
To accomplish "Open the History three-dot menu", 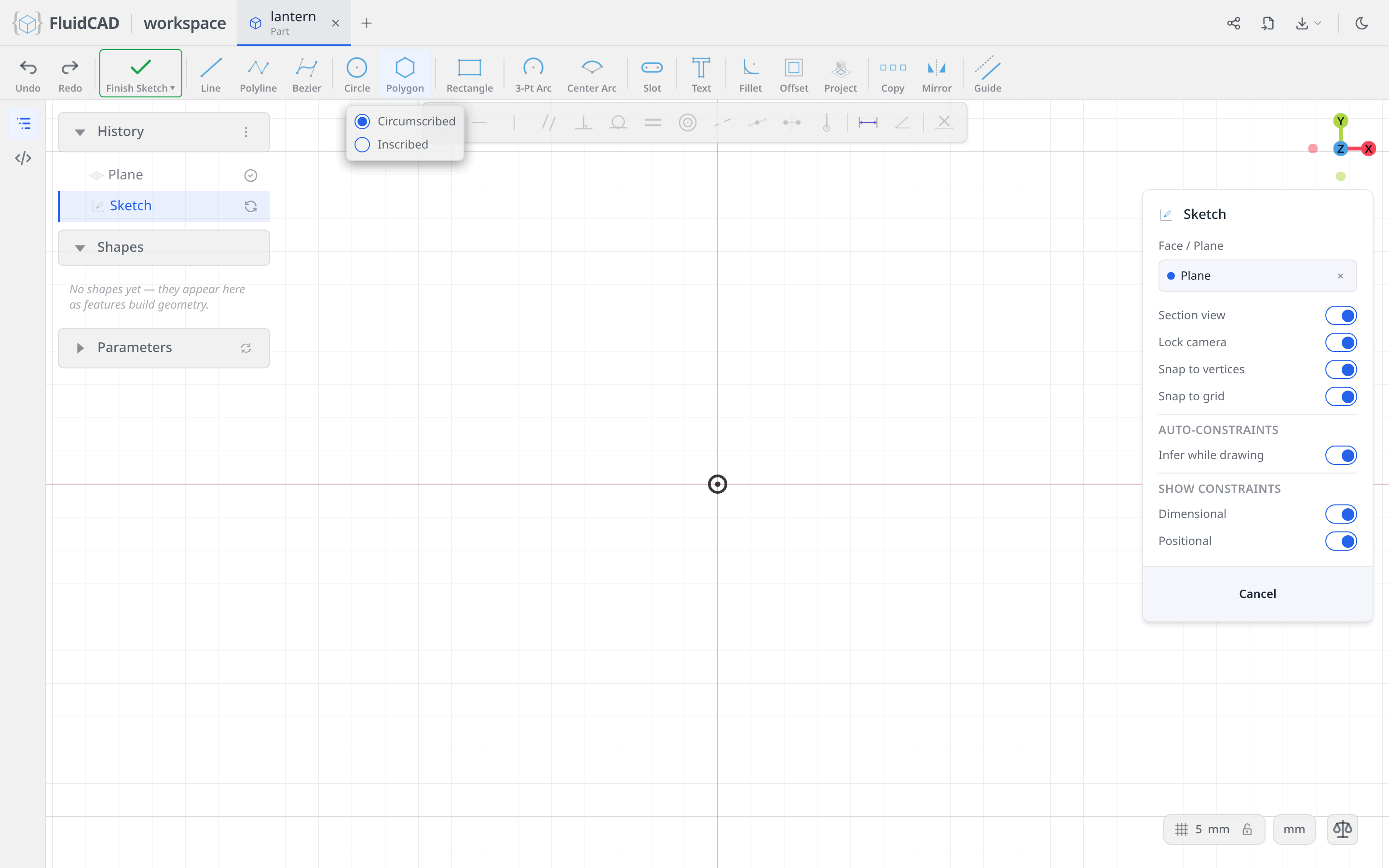I will pos(245,132).
